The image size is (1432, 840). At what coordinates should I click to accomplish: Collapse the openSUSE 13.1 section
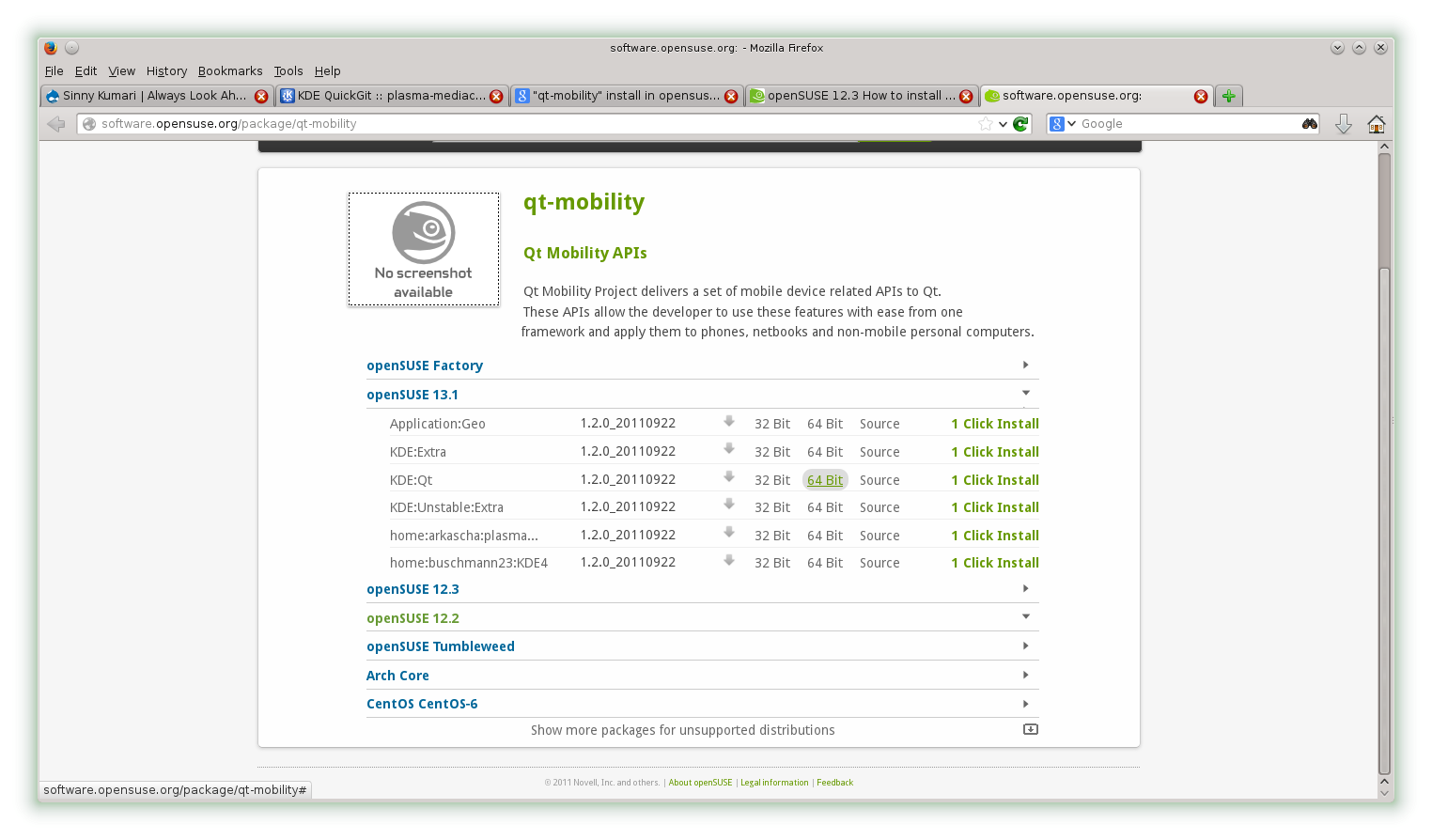pos(703,395)
